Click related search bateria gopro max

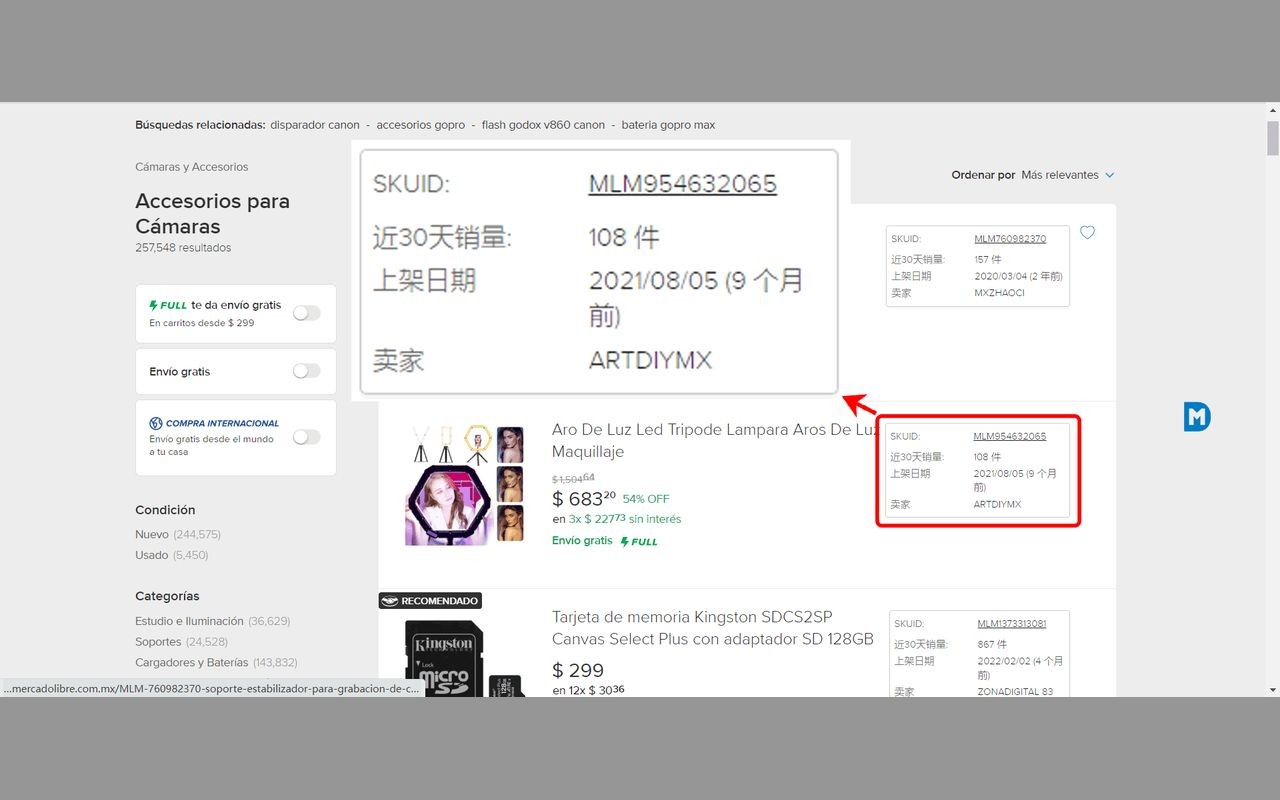(668, 125)
